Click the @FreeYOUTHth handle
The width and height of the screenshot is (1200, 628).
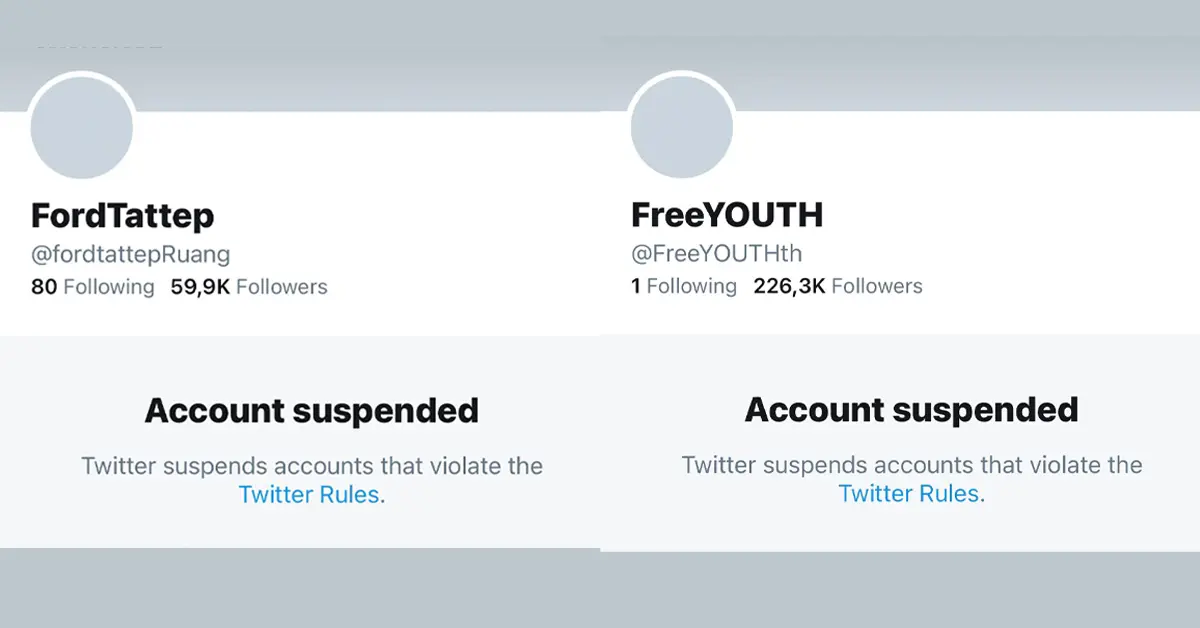point(716,254)
